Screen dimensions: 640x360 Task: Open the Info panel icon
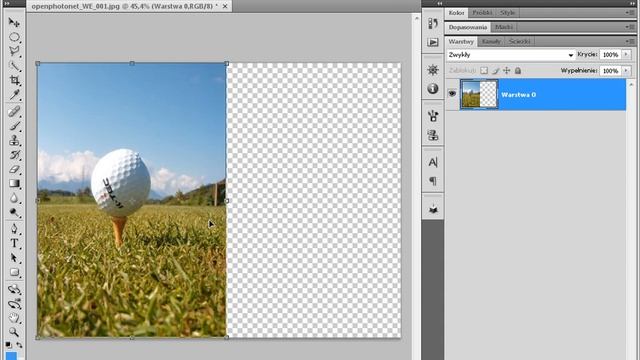click(x=433, y=89)
